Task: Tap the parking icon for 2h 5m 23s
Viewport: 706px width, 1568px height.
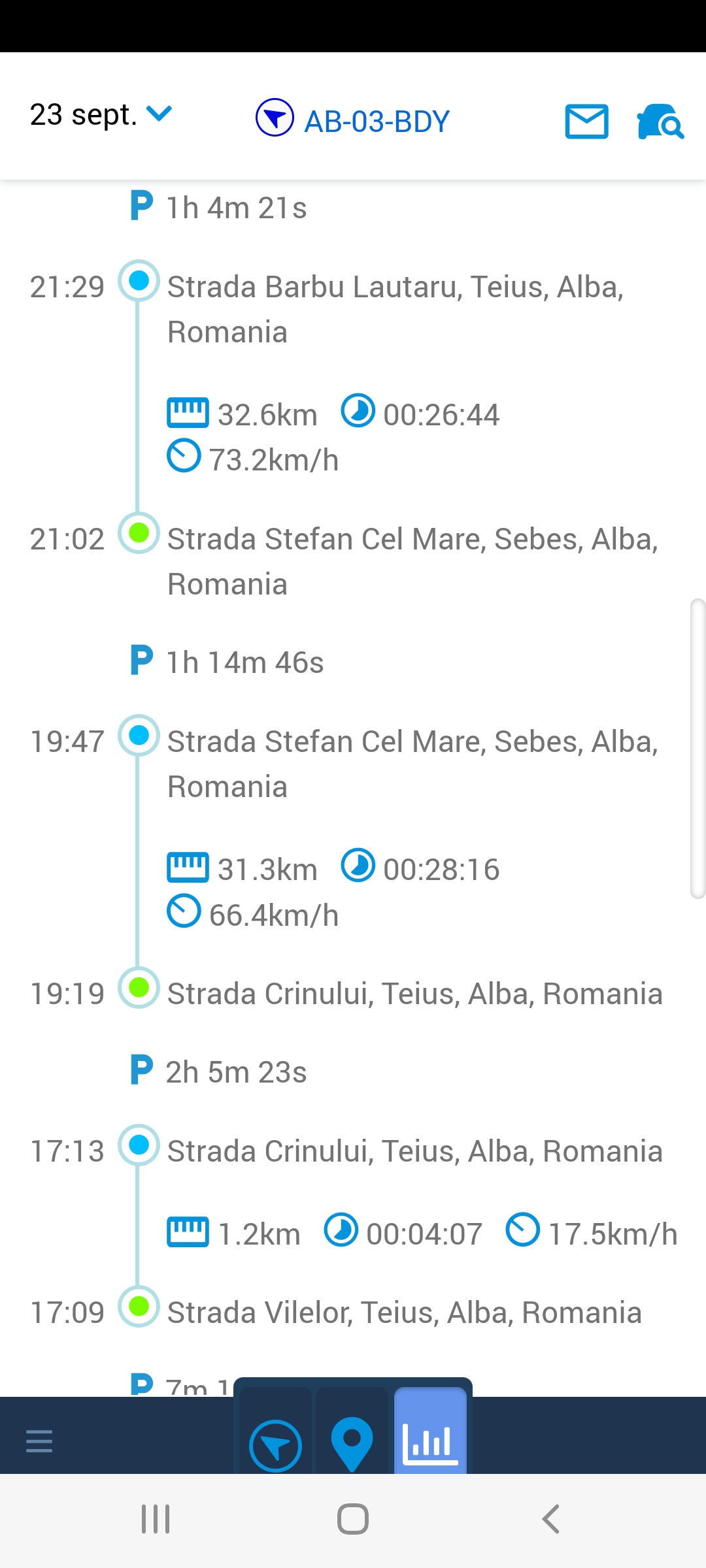Action: (142, 1070)
